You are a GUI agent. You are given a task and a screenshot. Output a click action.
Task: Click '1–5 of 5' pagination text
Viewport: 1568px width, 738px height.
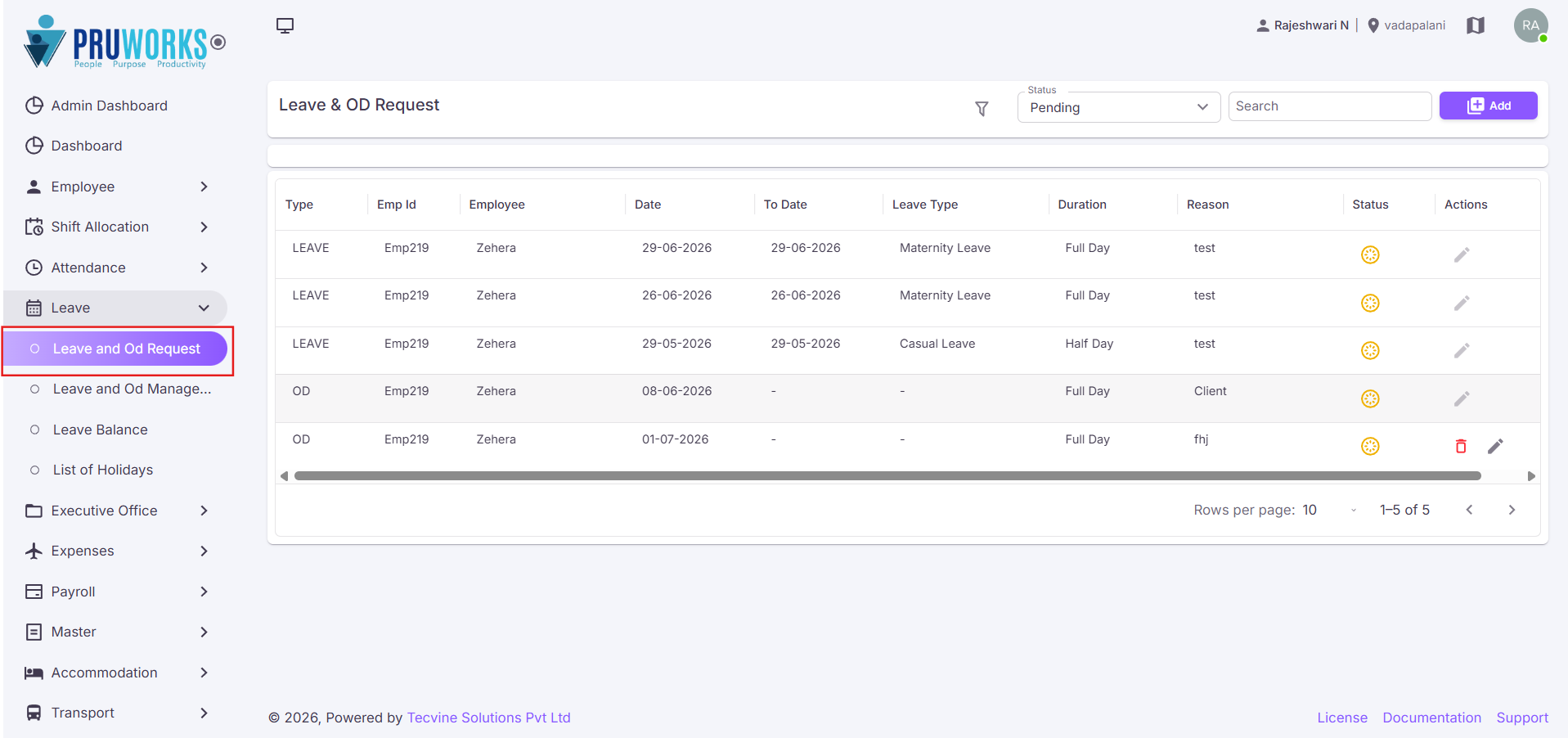(x=1404, y=510)
